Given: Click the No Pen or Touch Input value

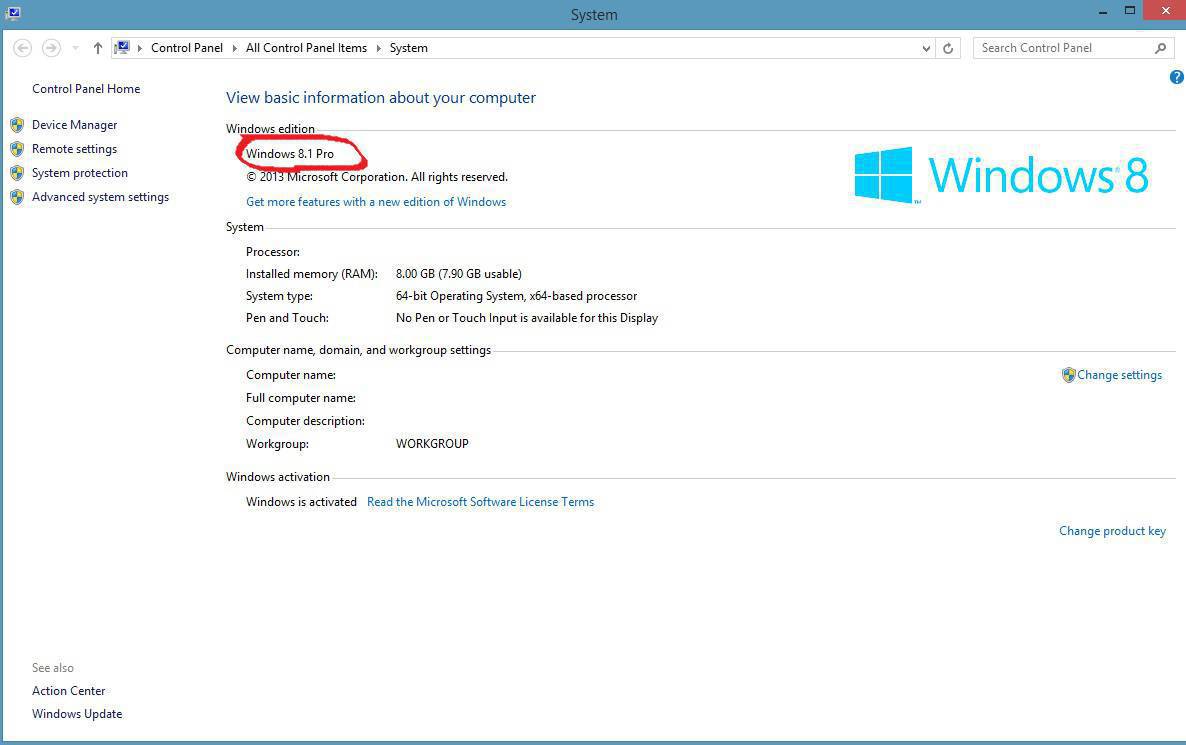Looking at the screenshot, I should (527, 318).
